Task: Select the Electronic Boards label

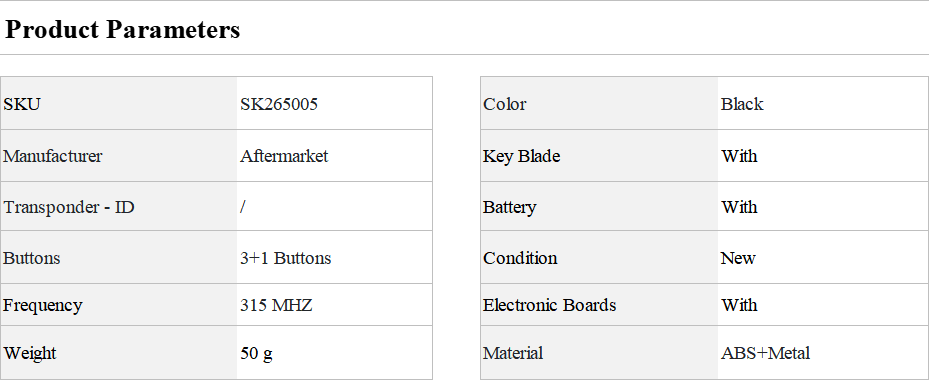Action: [550, 305]
